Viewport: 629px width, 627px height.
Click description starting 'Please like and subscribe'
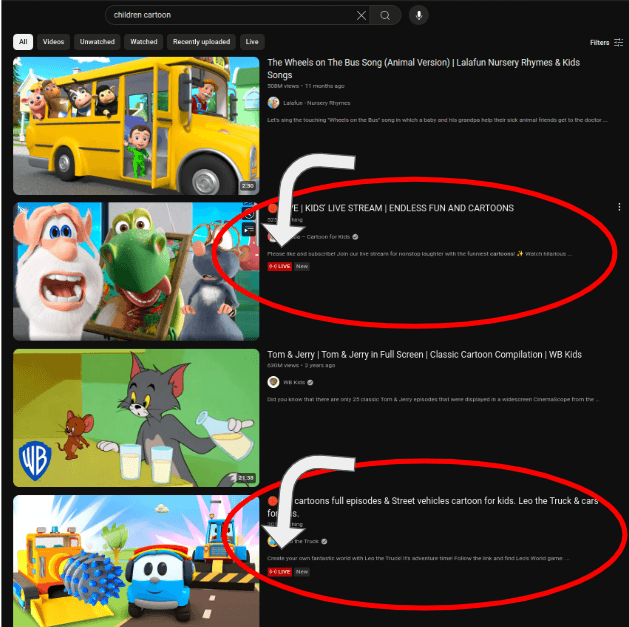(x=420, y=254)
